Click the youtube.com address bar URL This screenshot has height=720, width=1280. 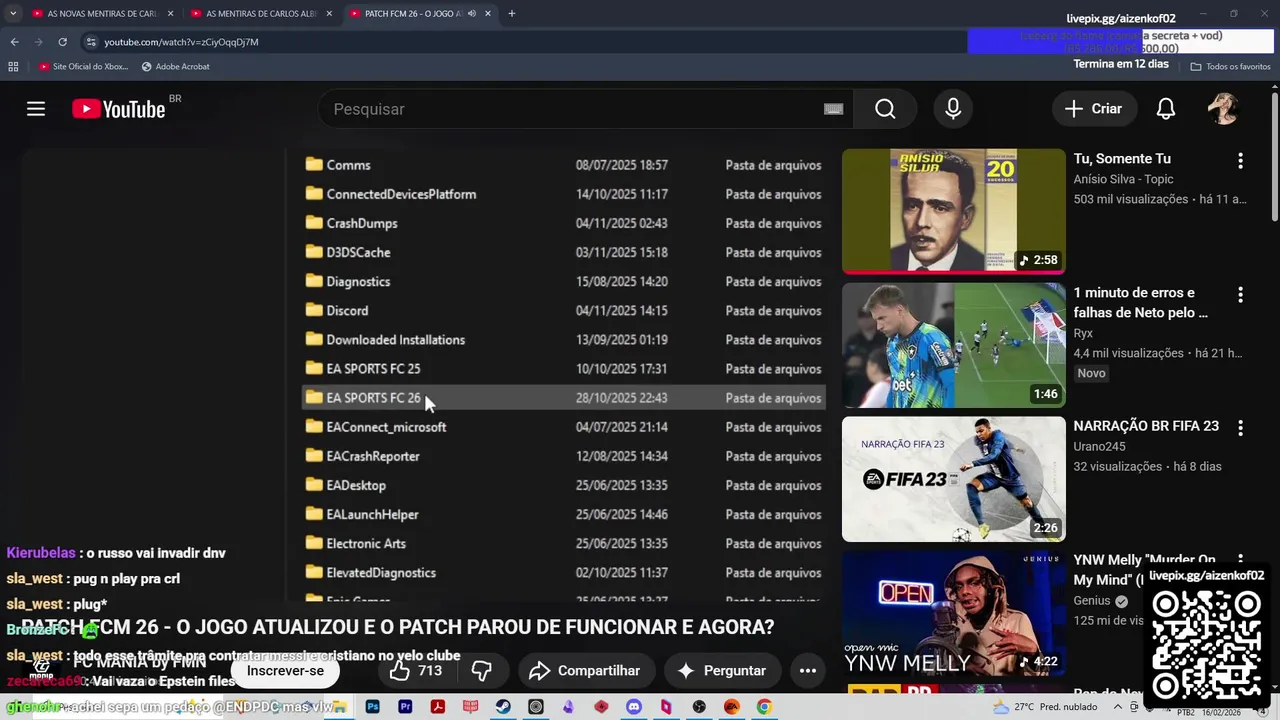coord(182,42)
